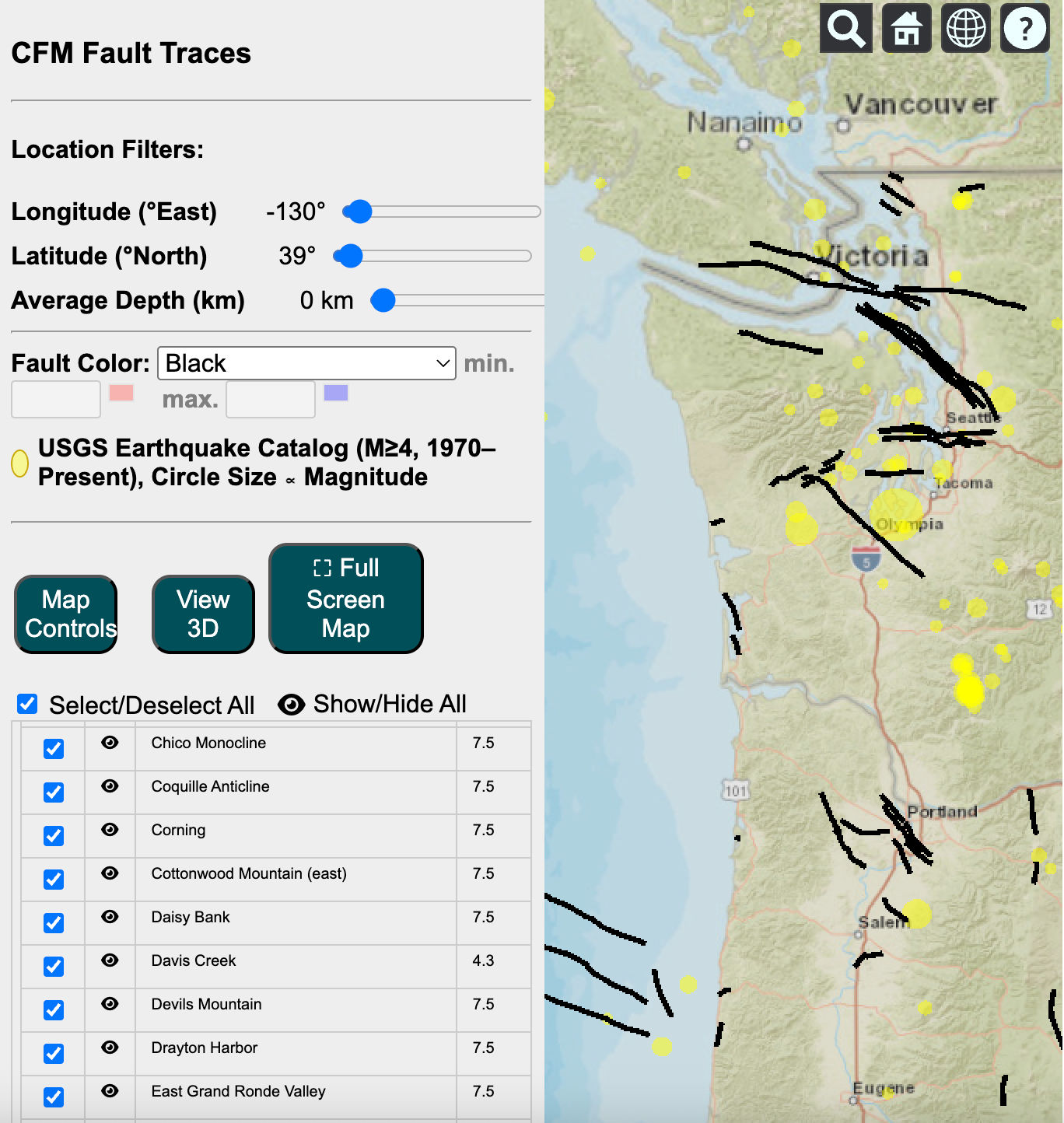The height and width of the screenshot is (1123, 1064).
Task: Toggle visibility of Daisy Bank fault
Action: [110, 917]
